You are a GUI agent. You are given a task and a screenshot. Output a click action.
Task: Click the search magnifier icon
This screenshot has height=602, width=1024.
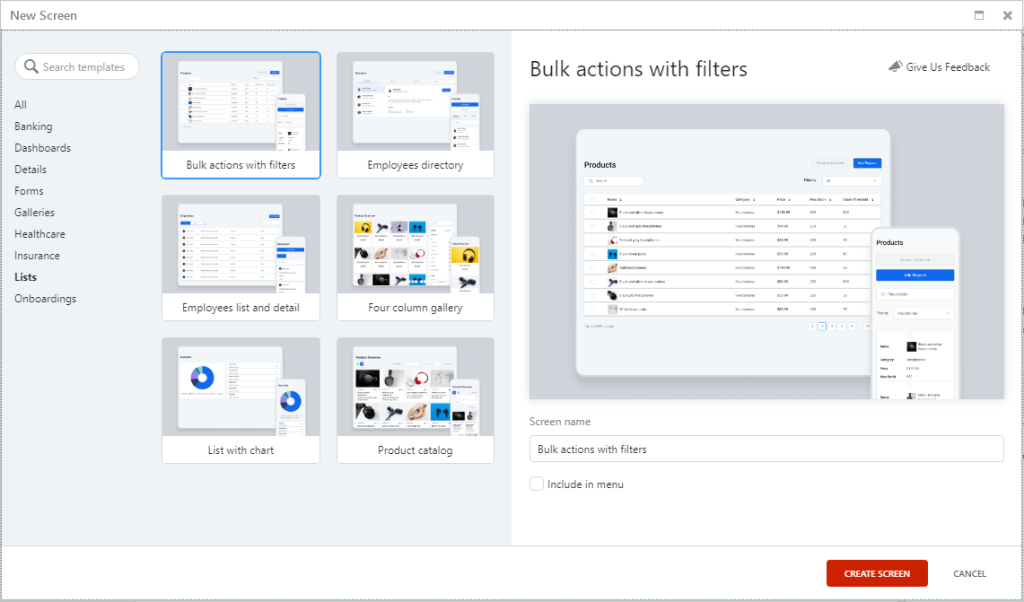point(31,67)
